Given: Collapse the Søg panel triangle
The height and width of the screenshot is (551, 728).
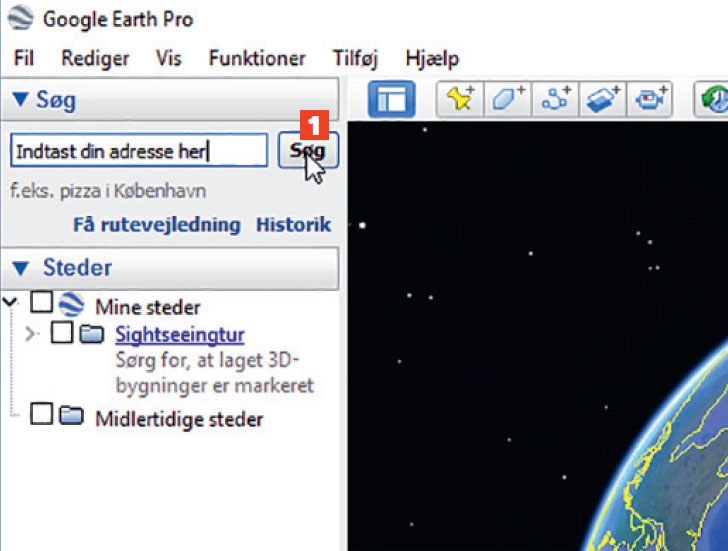Looking at the screenshot, I should tap(20, 98).
